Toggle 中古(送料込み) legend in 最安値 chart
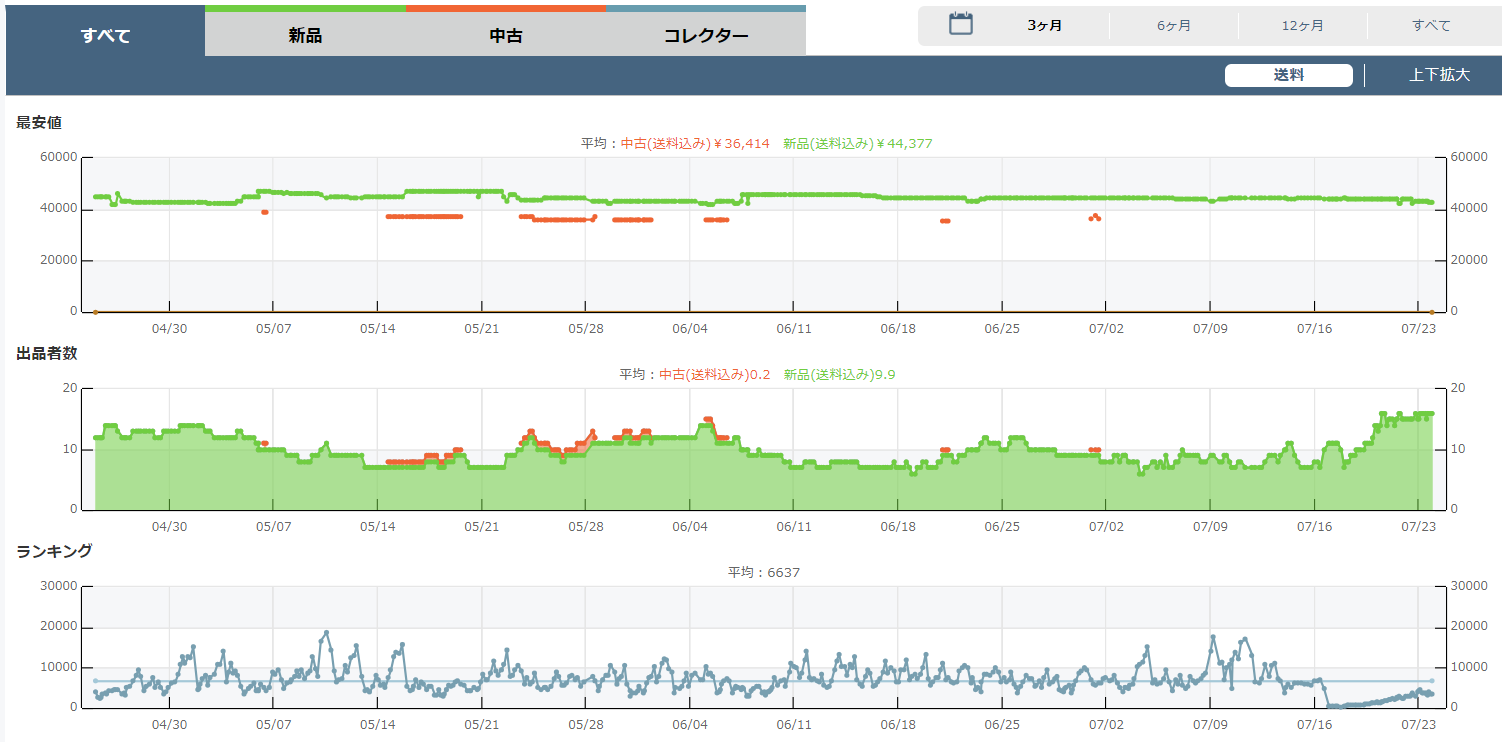 click(695, 144)
